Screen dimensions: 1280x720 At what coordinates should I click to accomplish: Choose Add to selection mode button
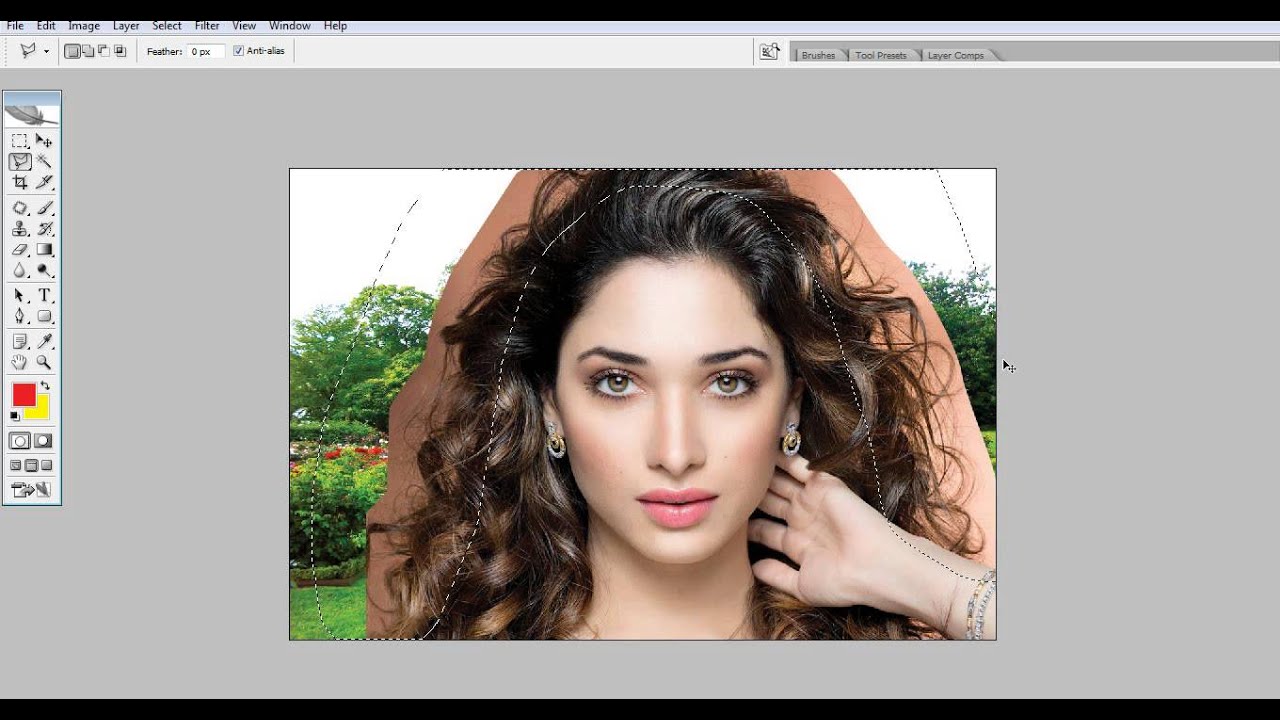[x=88, y=51]
